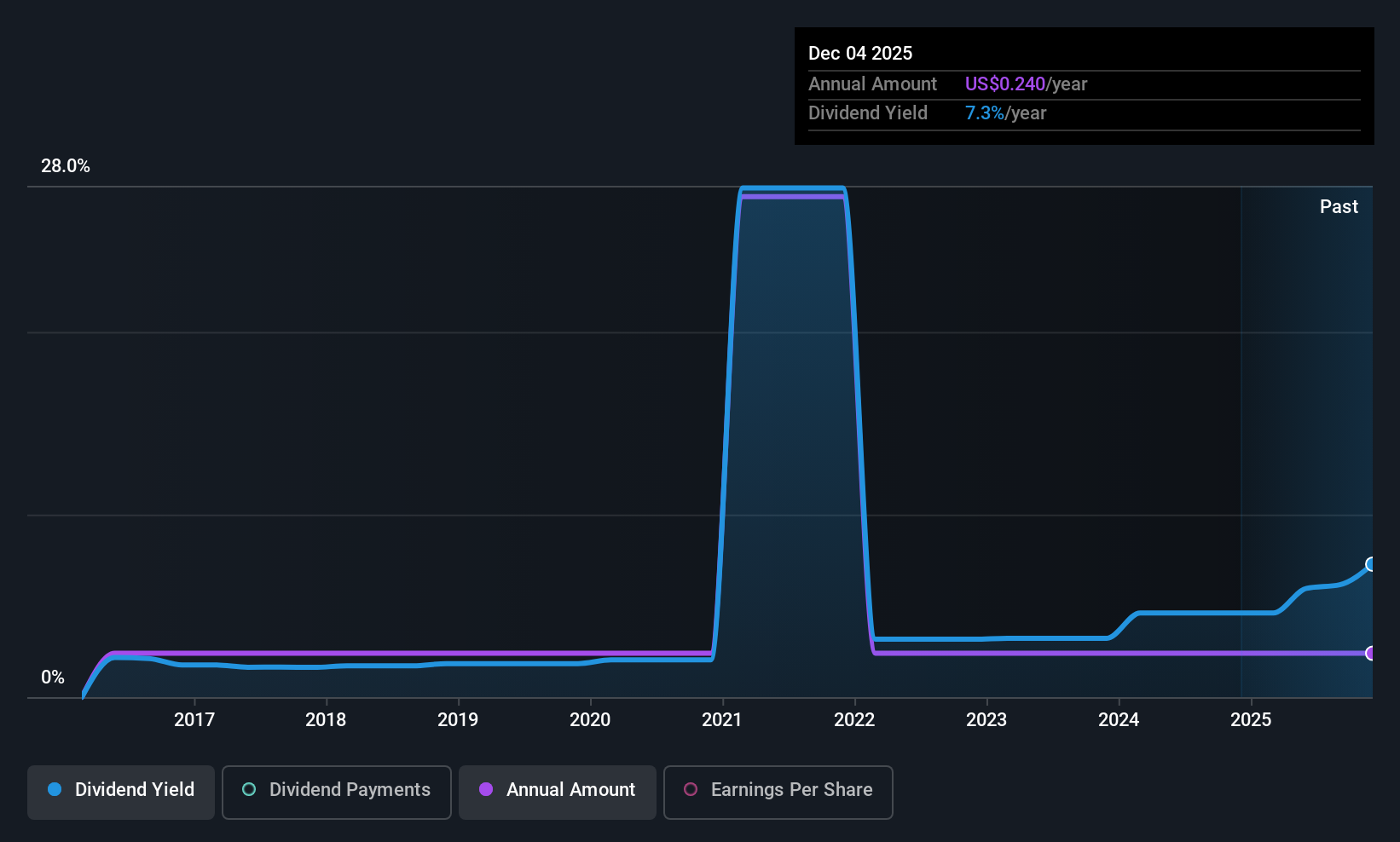The height and width of the screenshot is (842, 1400).
Task: Click the teal Dividend Payments legend circle
Action: [x=249, y=789]
